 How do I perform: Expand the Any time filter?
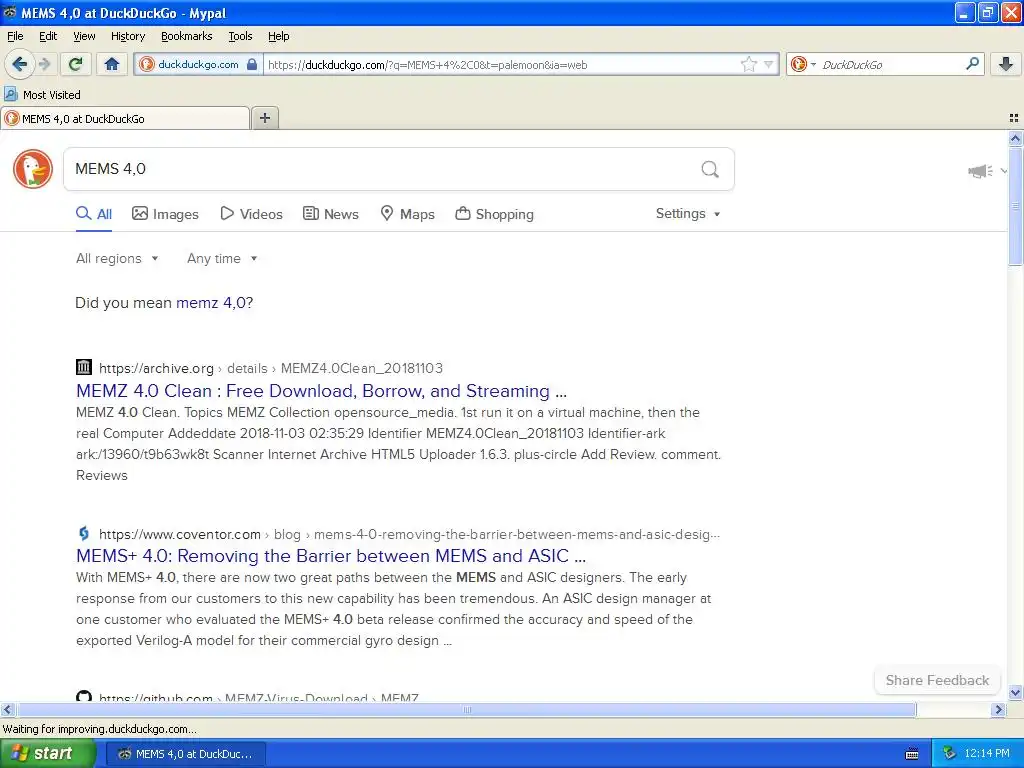pyautogui.click(x=222, y=259)
